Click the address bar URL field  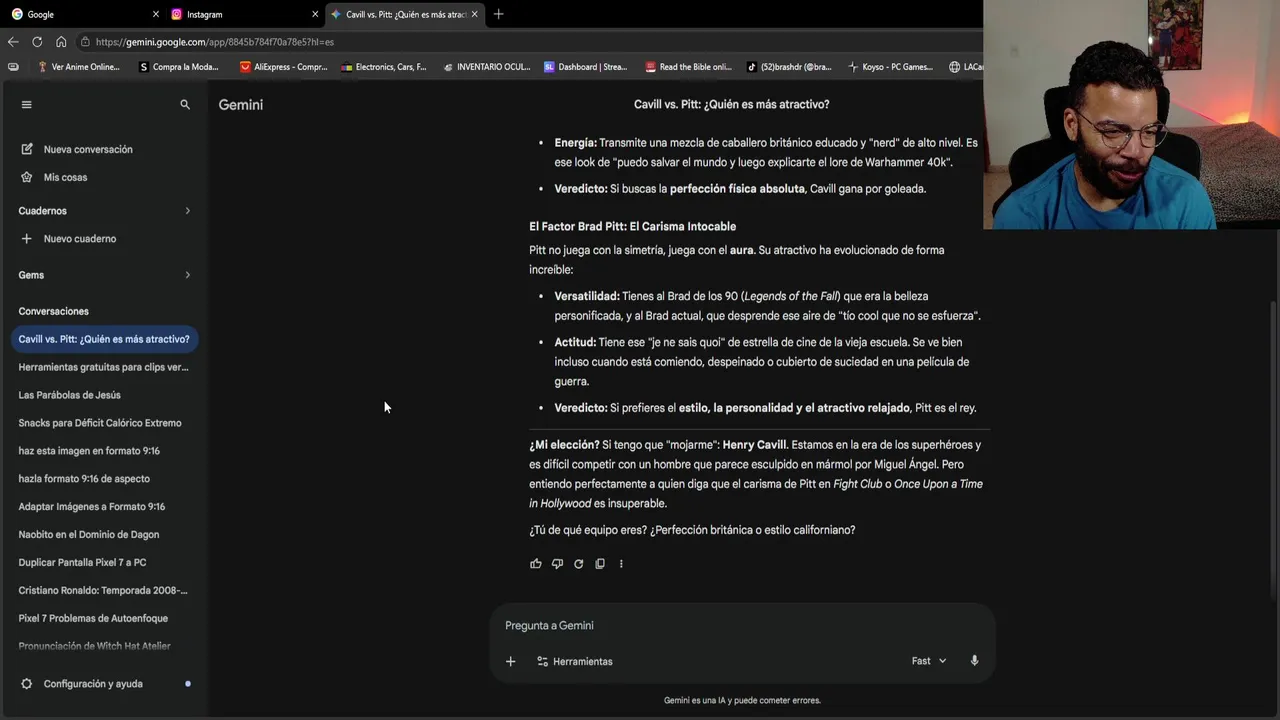pyautogui.click(x=530, y=42)
